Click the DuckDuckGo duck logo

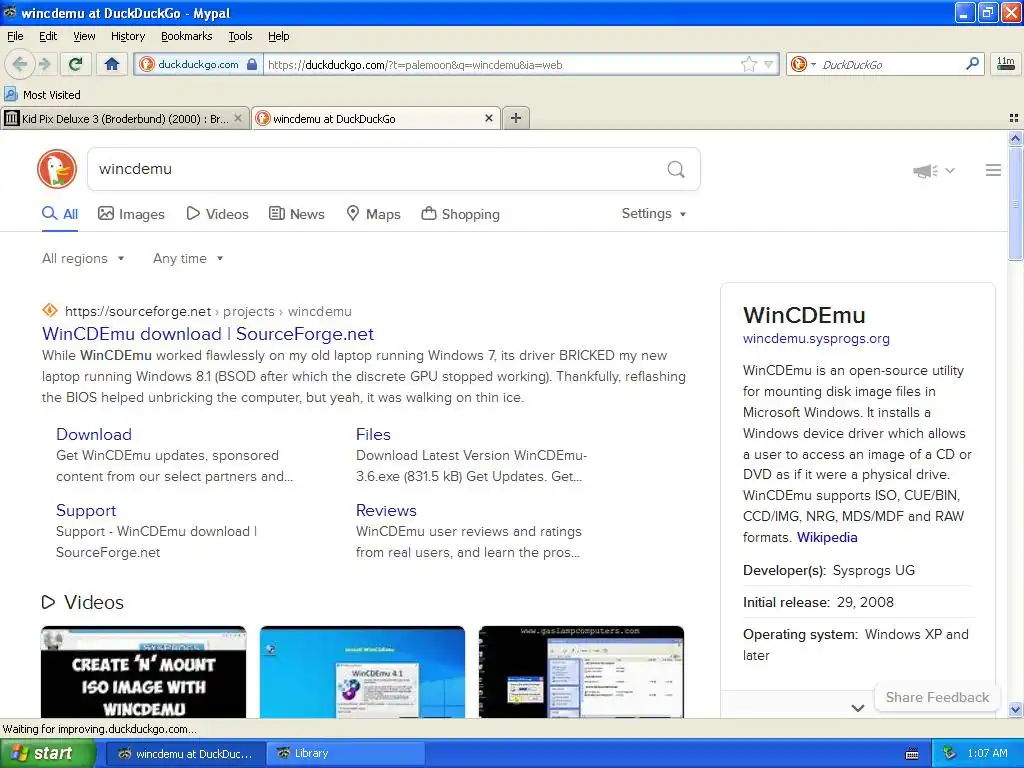[57, 169]
